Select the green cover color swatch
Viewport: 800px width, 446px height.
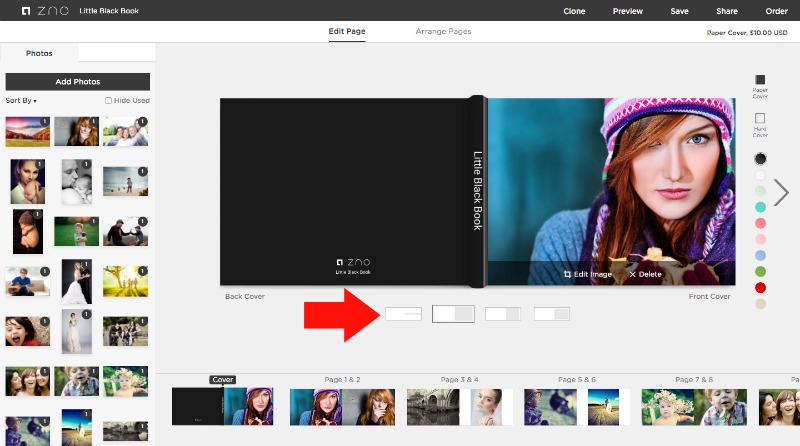[x=760, y=271]
